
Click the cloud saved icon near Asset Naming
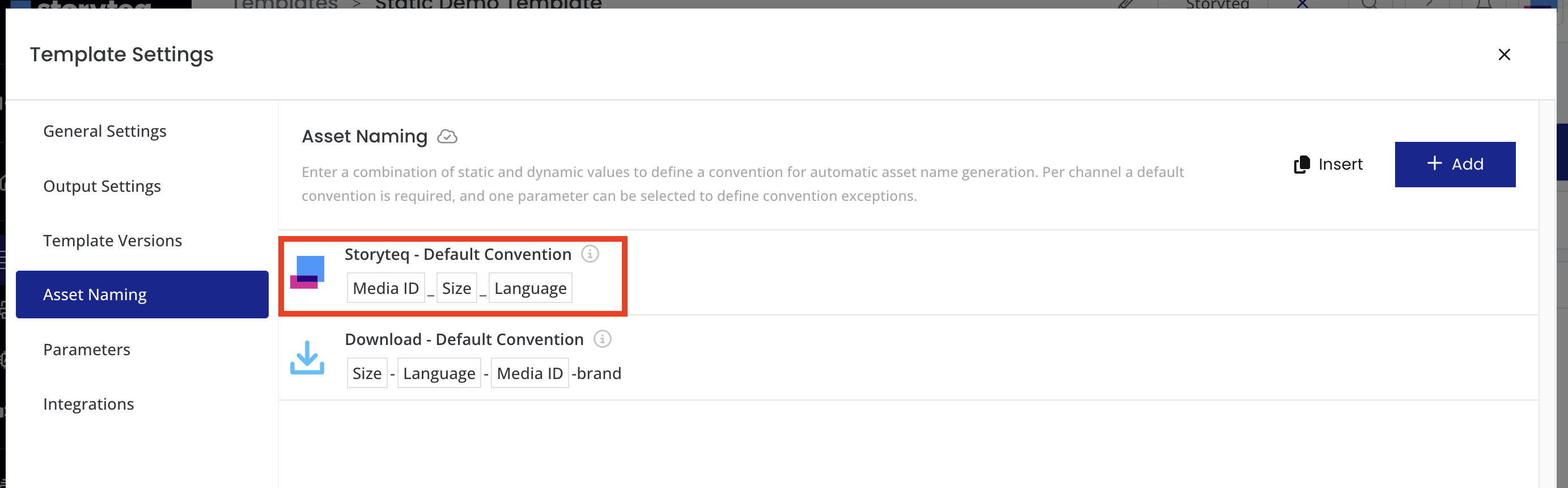click(x=447, y=136)
